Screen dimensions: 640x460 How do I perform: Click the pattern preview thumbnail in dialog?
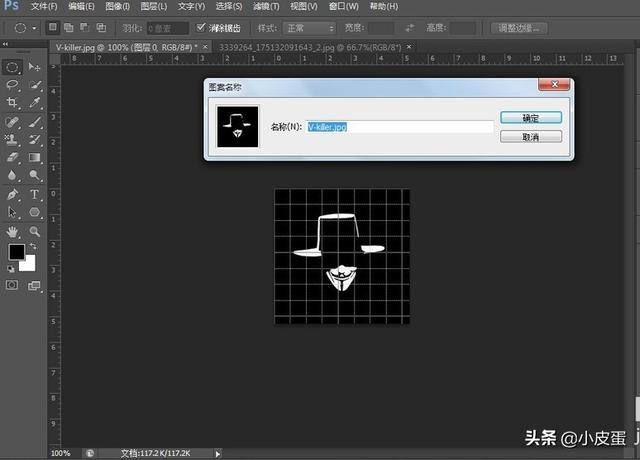point(238,127)
